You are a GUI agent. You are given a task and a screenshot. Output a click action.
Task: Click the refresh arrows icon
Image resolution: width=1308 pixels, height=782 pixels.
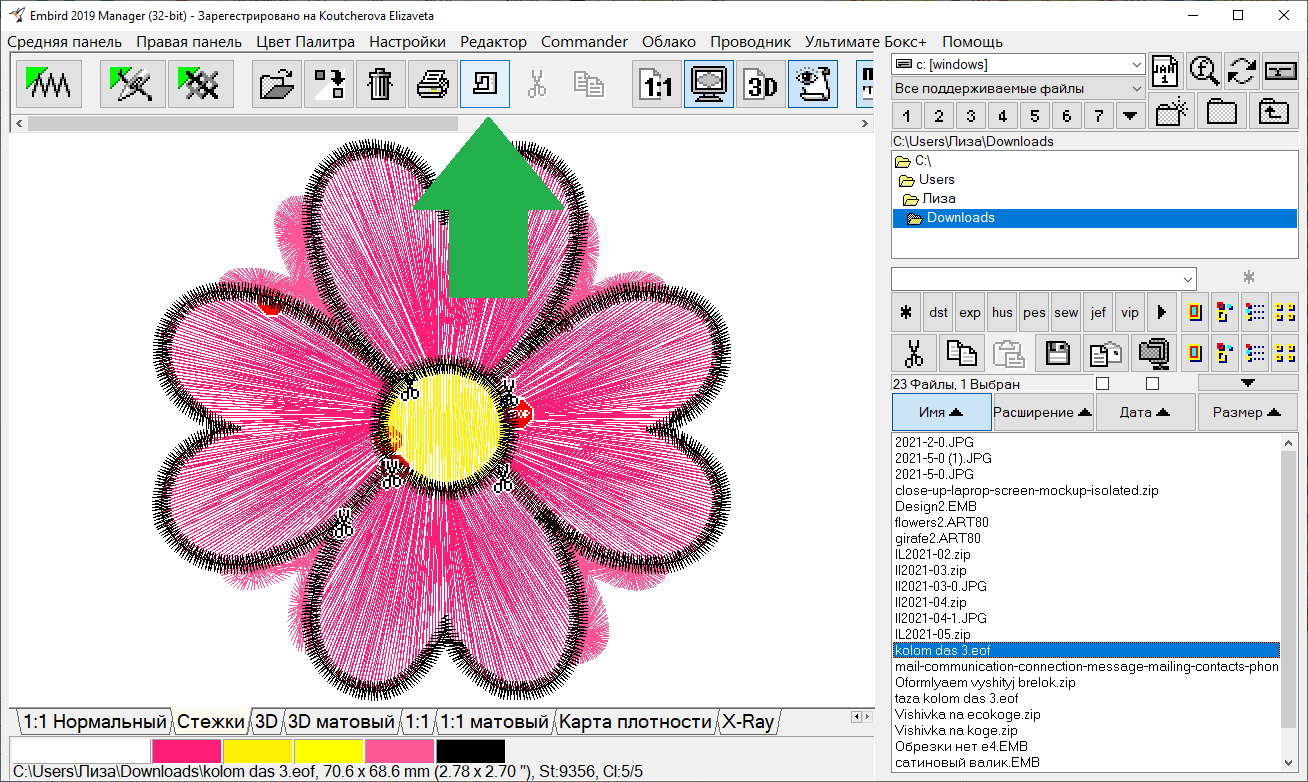1242,70
